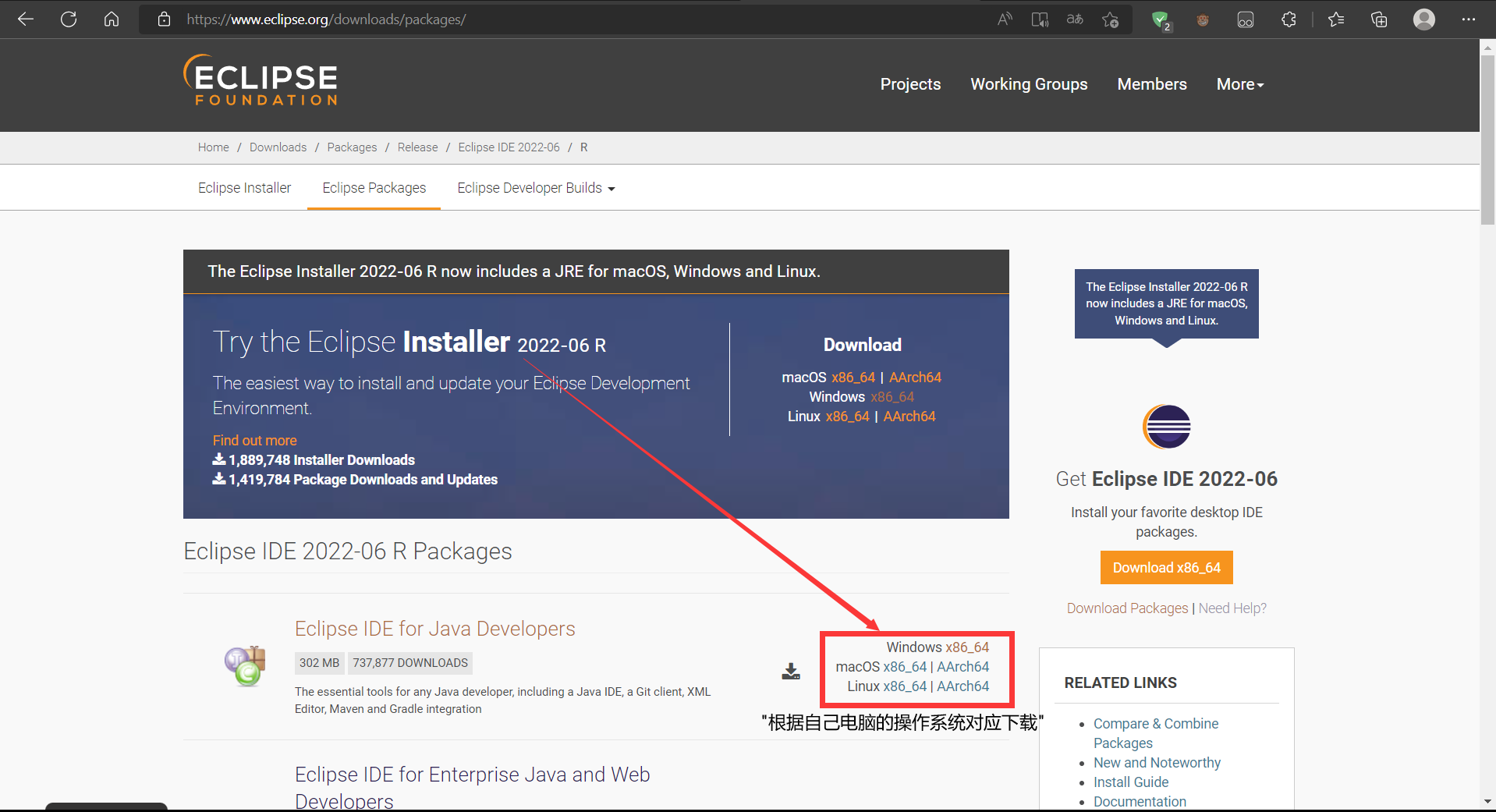Click the Eclipse IDE round logo
The height and width of the screenshot is (812, 1496).
pos(1167,427)
